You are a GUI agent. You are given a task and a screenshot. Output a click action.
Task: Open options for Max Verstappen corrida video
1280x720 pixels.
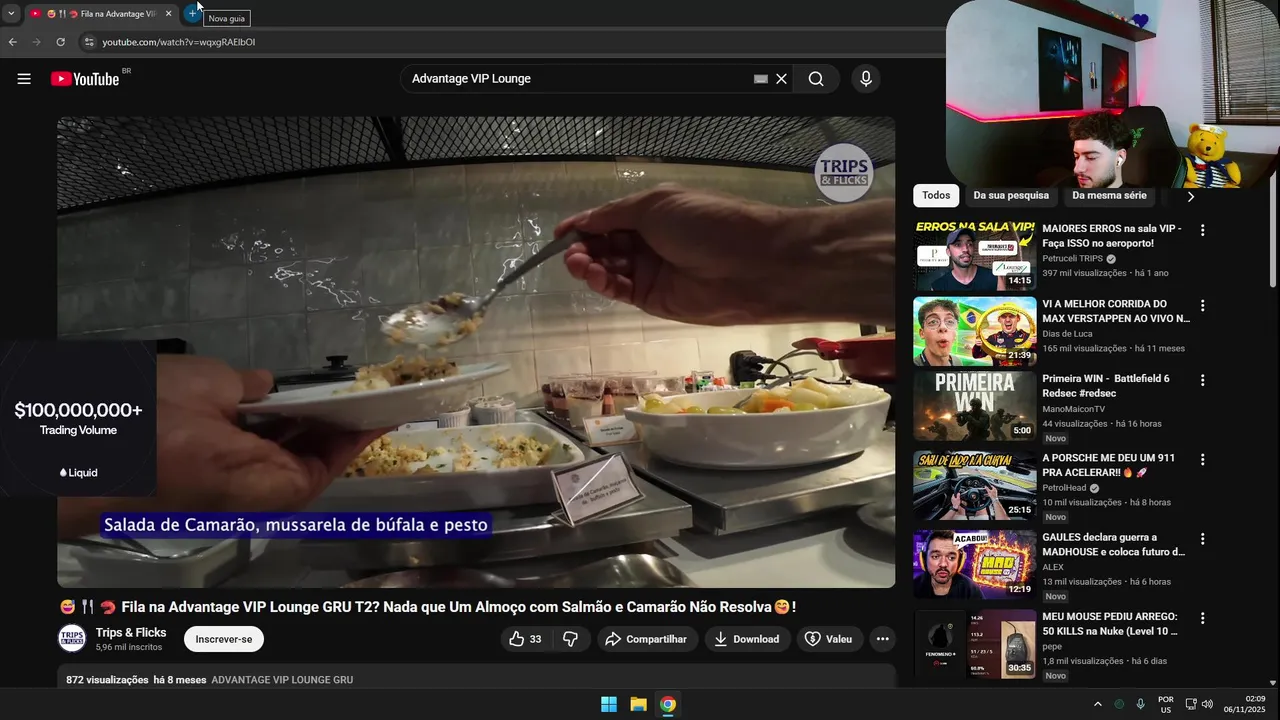(x=1202, y=306)
